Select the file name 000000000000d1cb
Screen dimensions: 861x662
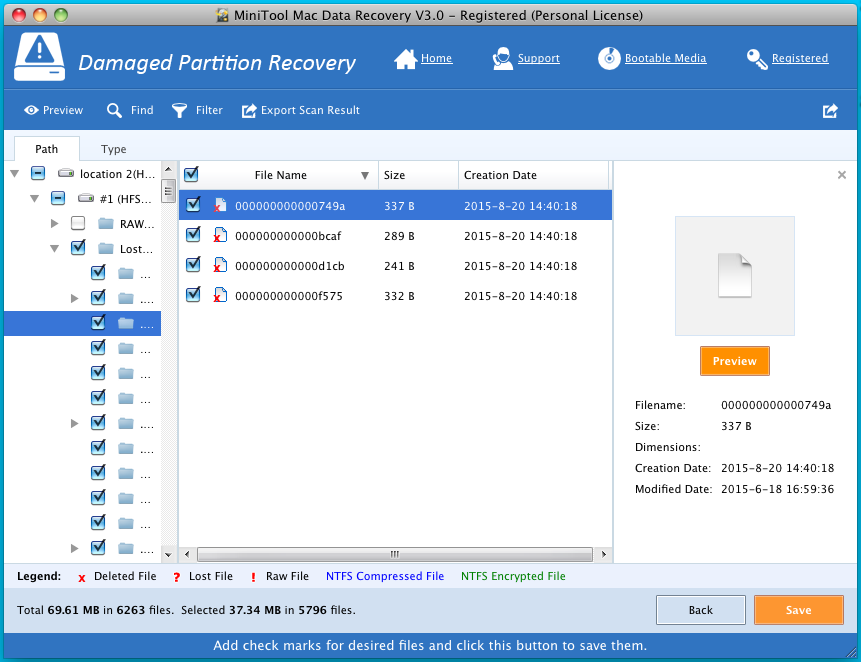pyautogui.click(x=289, y=266)
